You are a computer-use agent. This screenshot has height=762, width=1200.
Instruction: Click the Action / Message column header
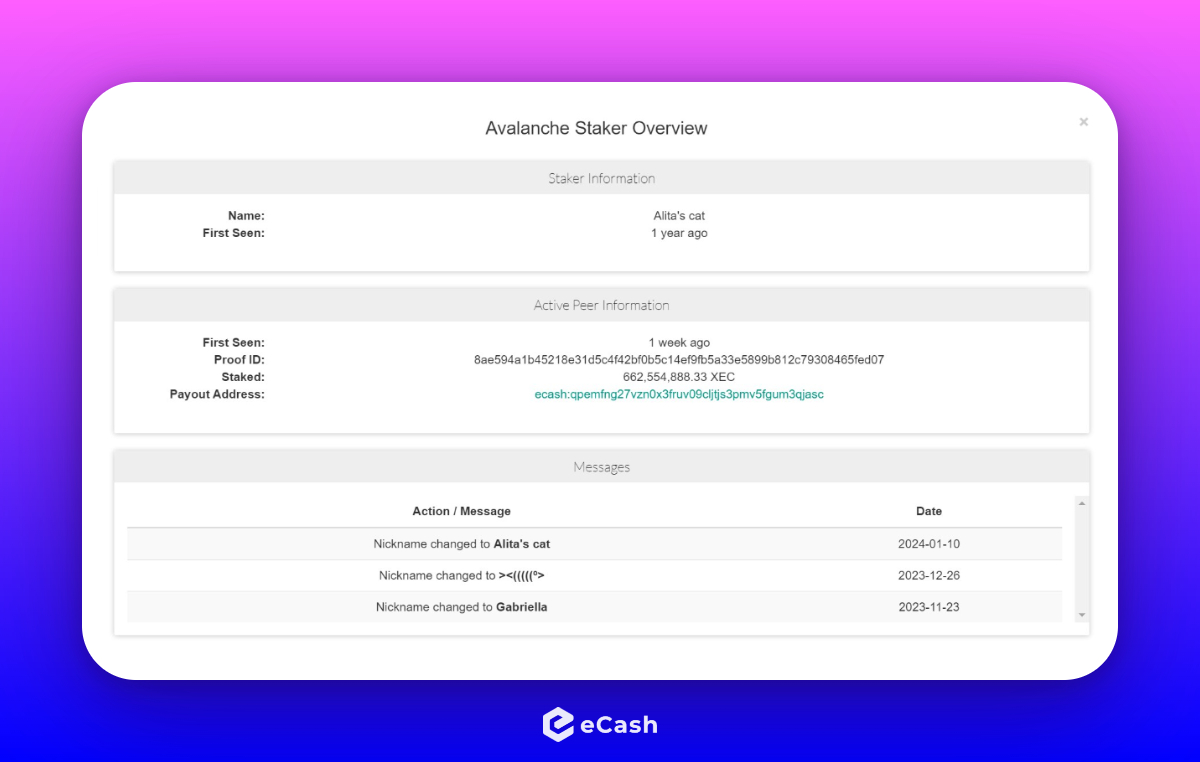point(461,511)
